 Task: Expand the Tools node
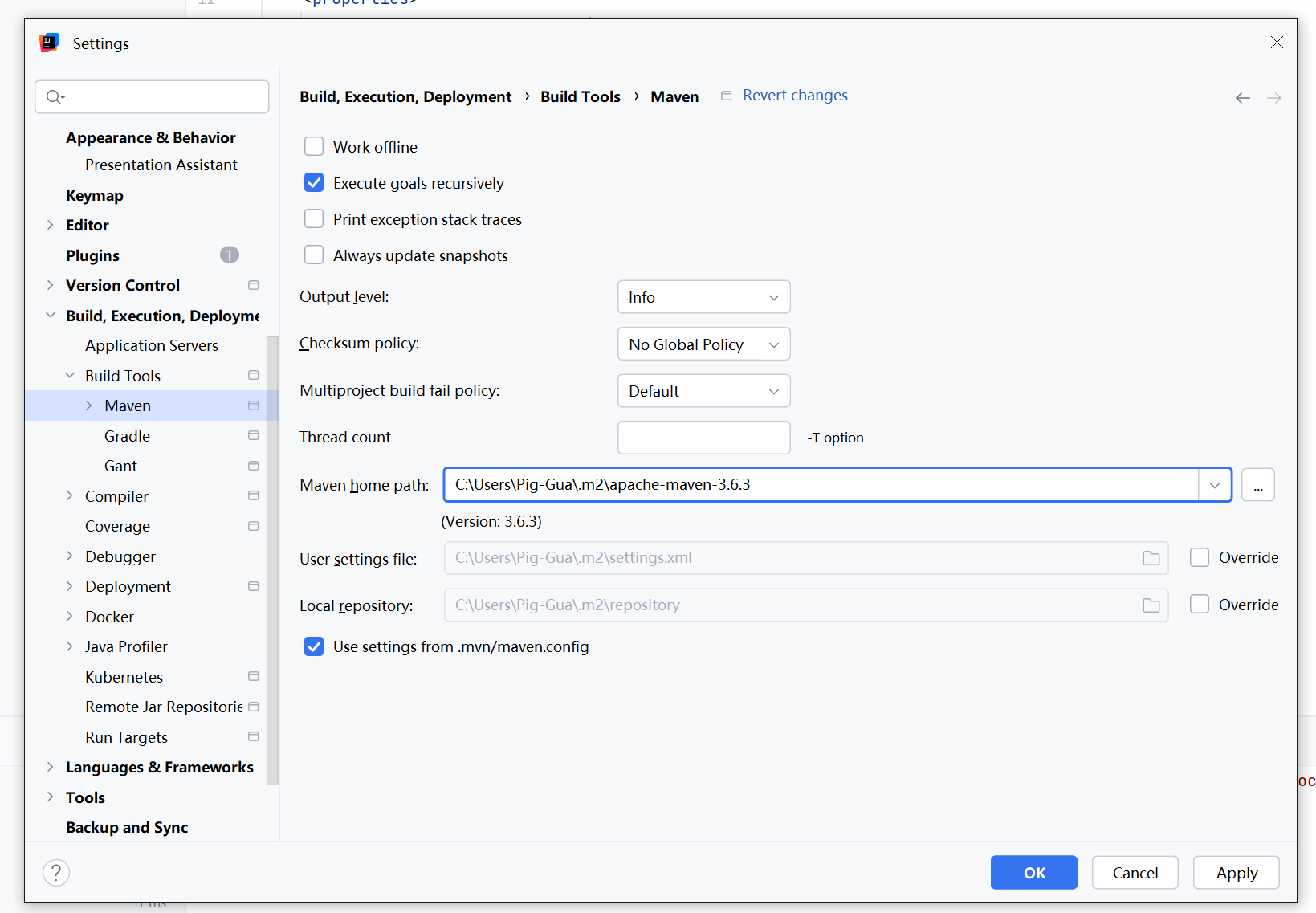50,797
